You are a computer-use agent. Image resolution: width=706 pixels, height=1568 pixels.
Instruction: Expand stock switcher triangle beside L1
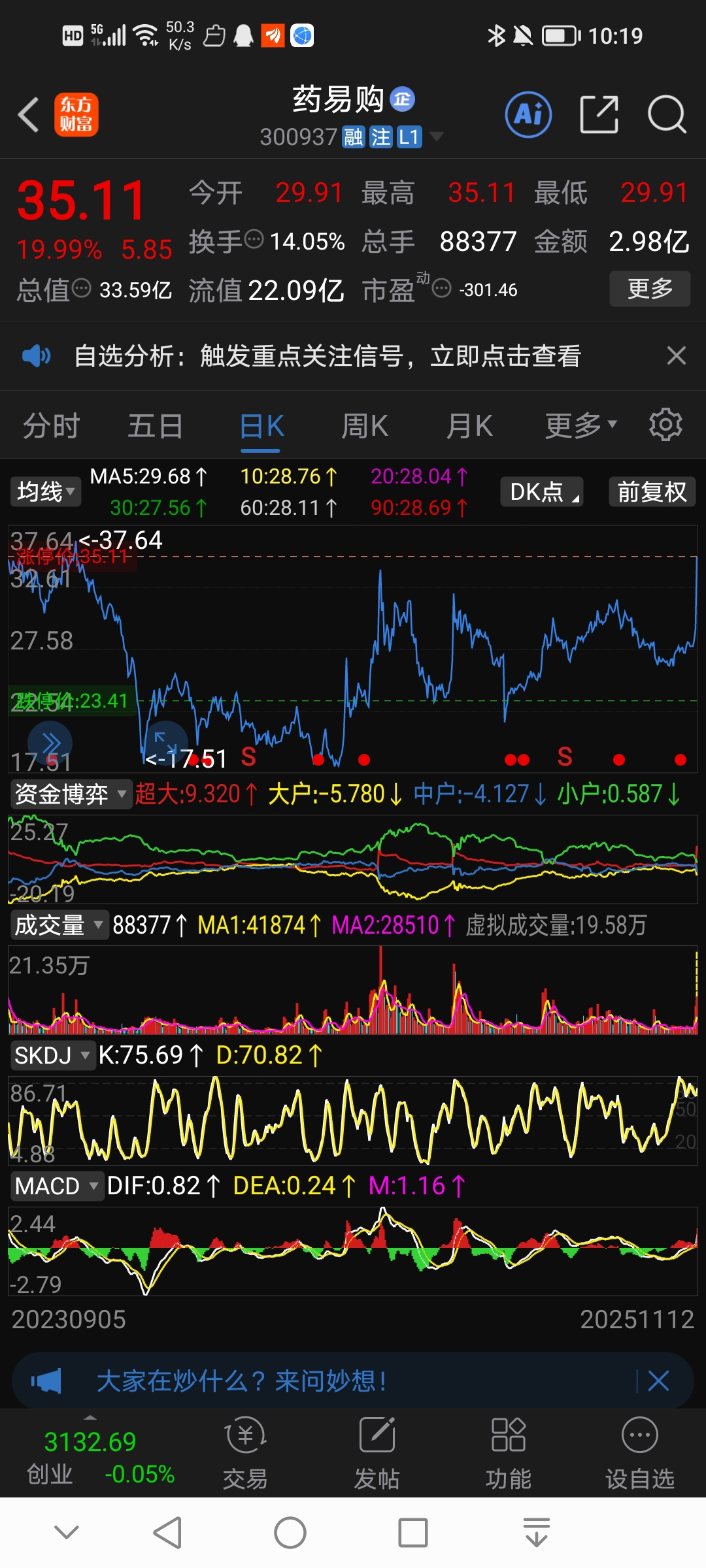(x=436, y=137)
